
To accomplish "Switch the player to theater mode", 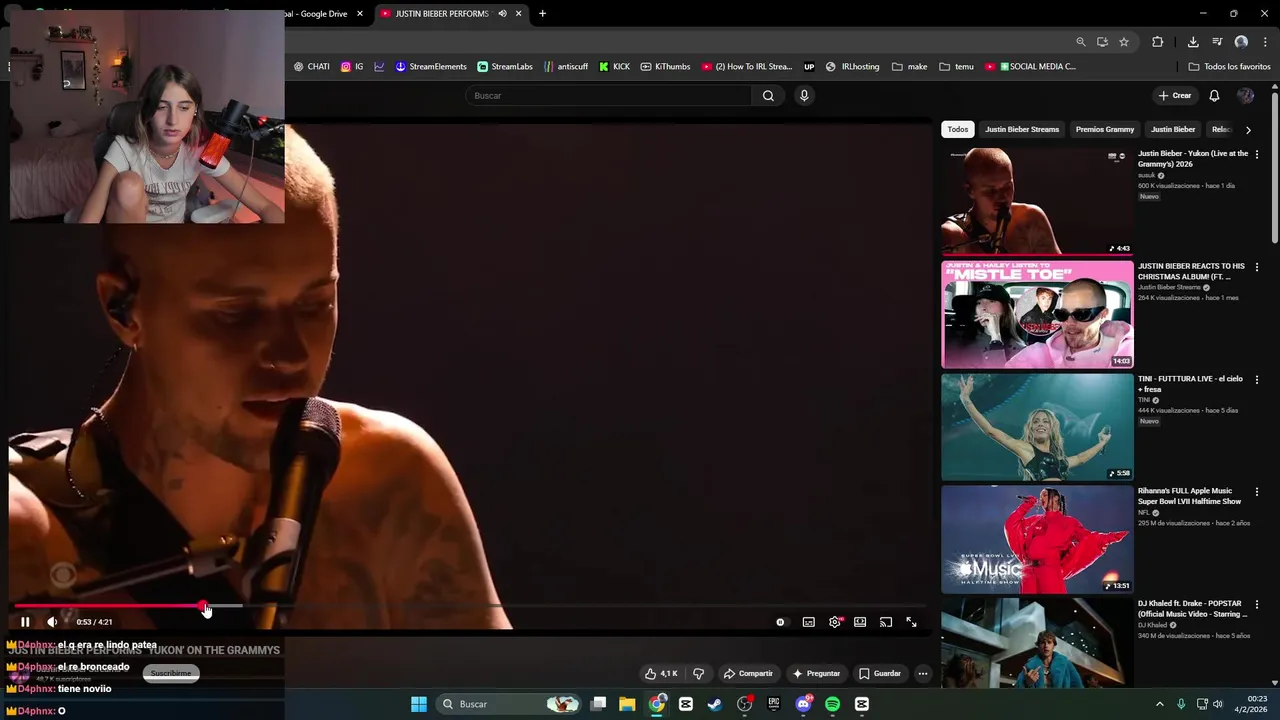I will tap(860, 622).
